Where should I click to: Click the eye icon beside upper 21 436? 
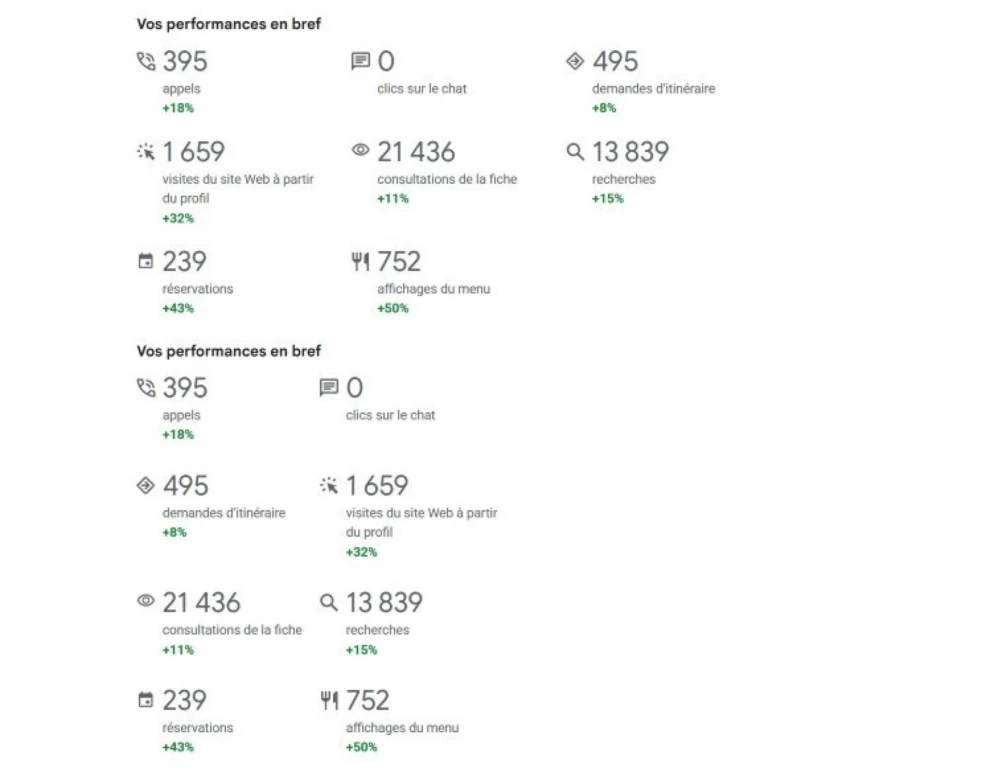pos(360,150)
